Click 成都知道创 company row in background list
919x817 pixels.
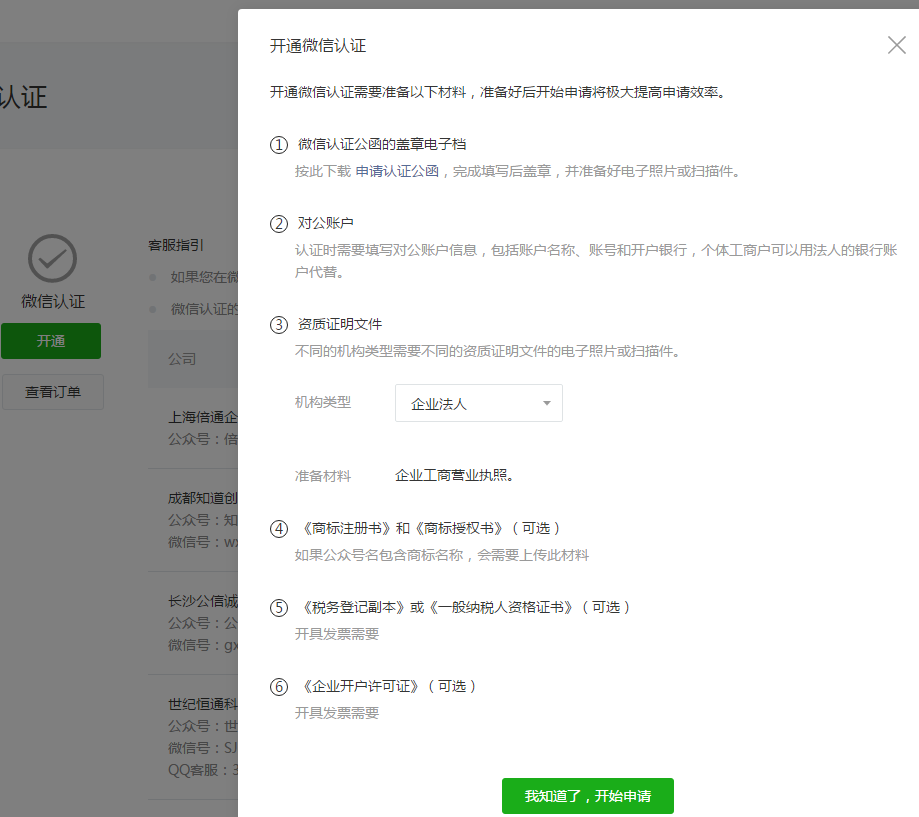pos(193,520)
